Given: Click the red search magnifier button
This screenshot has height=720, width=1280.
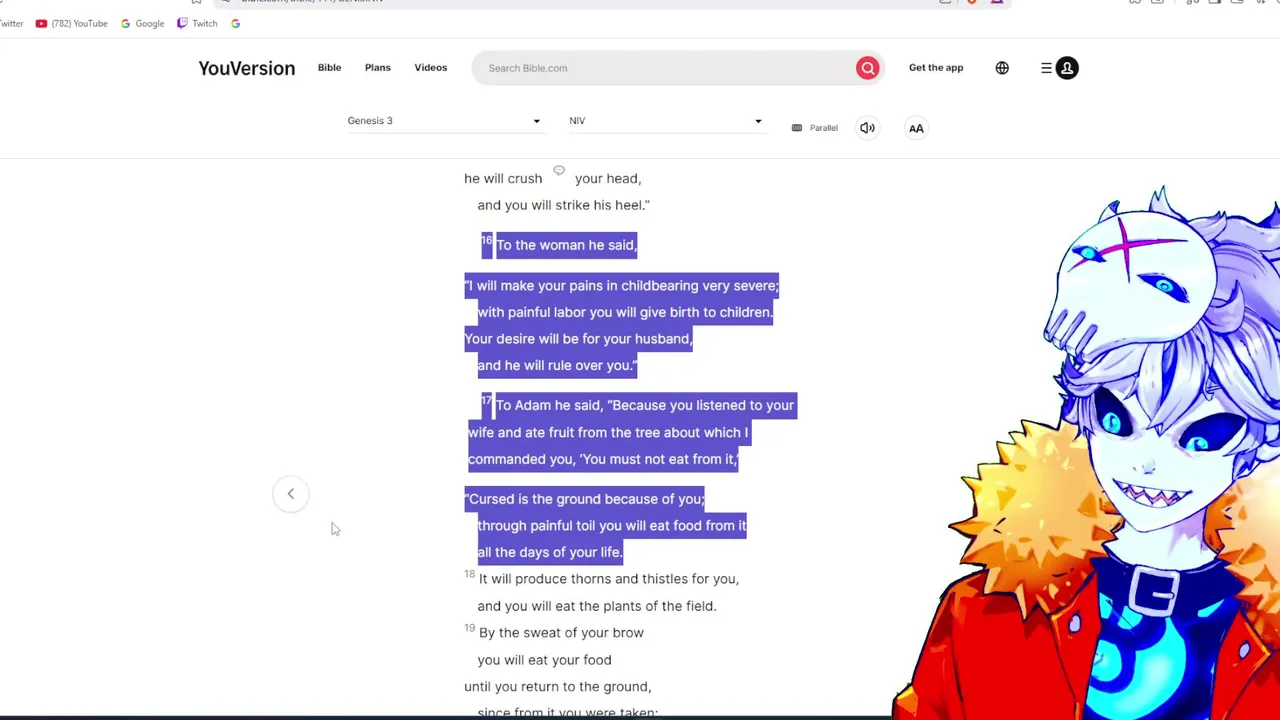Looking at the screenshot, I should click(867, 68).
